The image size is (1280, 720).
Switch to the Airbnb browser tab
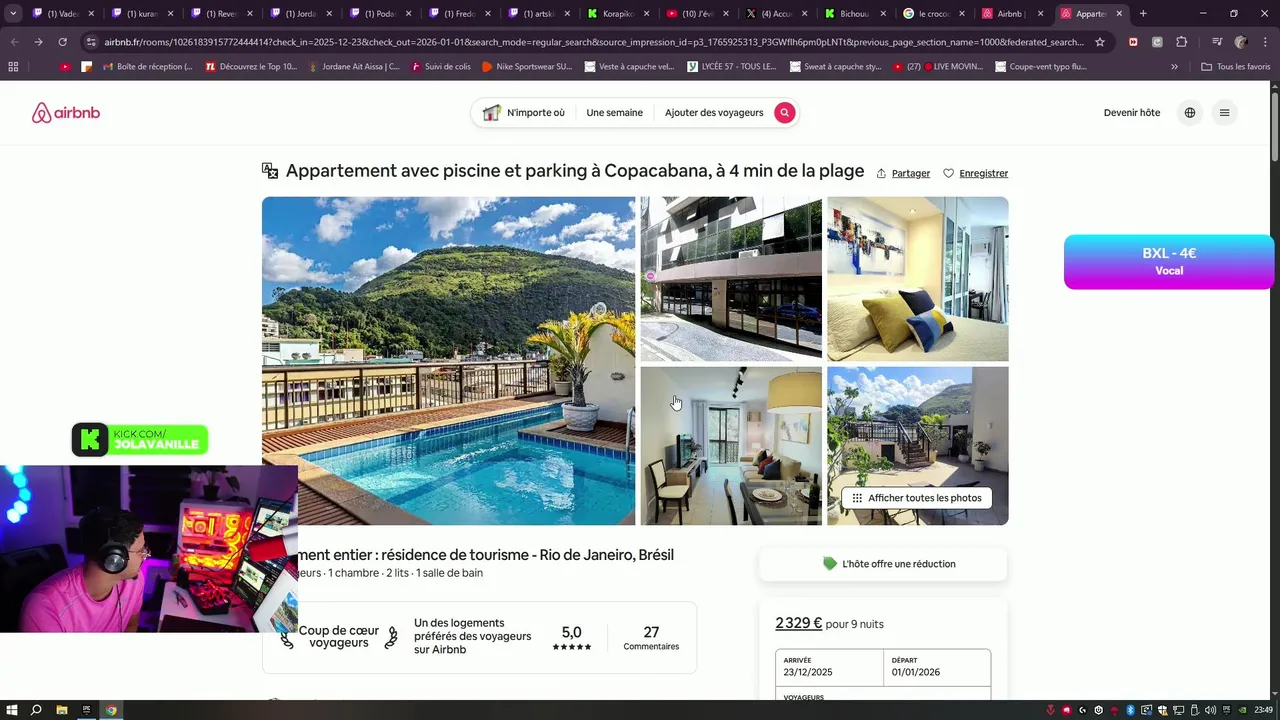[x=1012, y=14]
